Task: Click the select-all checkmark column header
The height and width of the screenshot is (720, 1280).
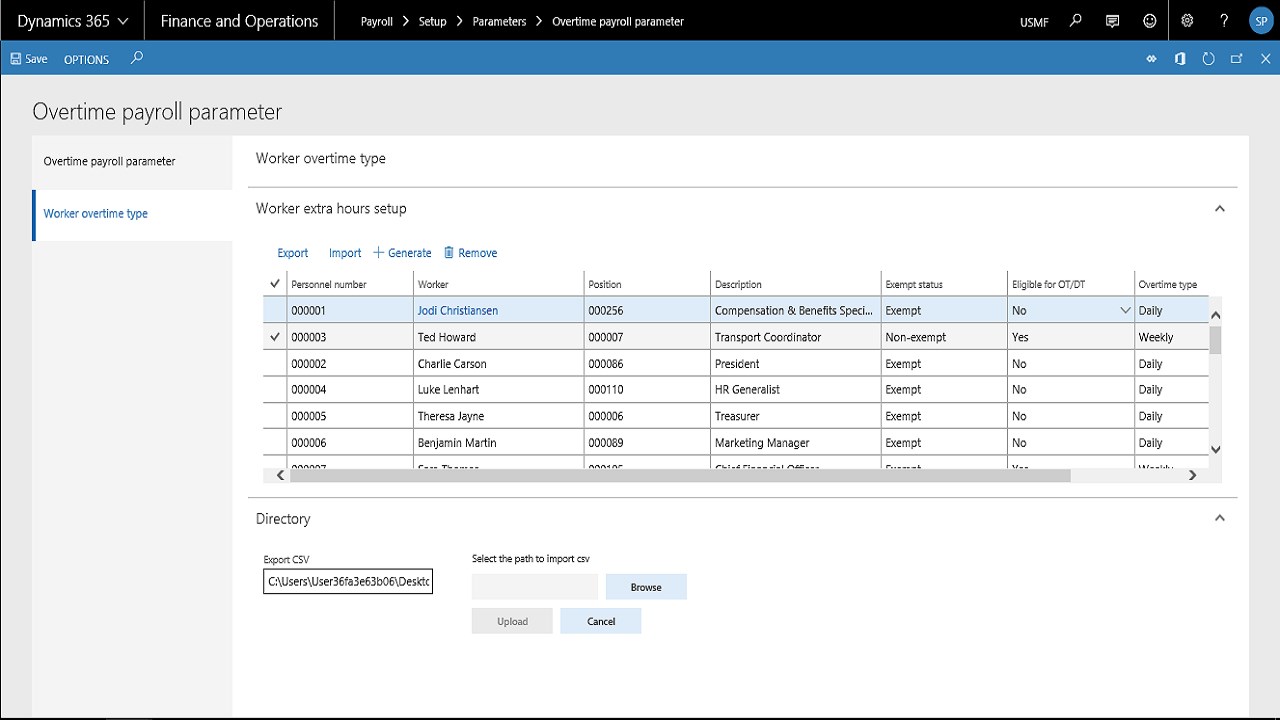Action: pyautogui.click(x=275, y=284)
